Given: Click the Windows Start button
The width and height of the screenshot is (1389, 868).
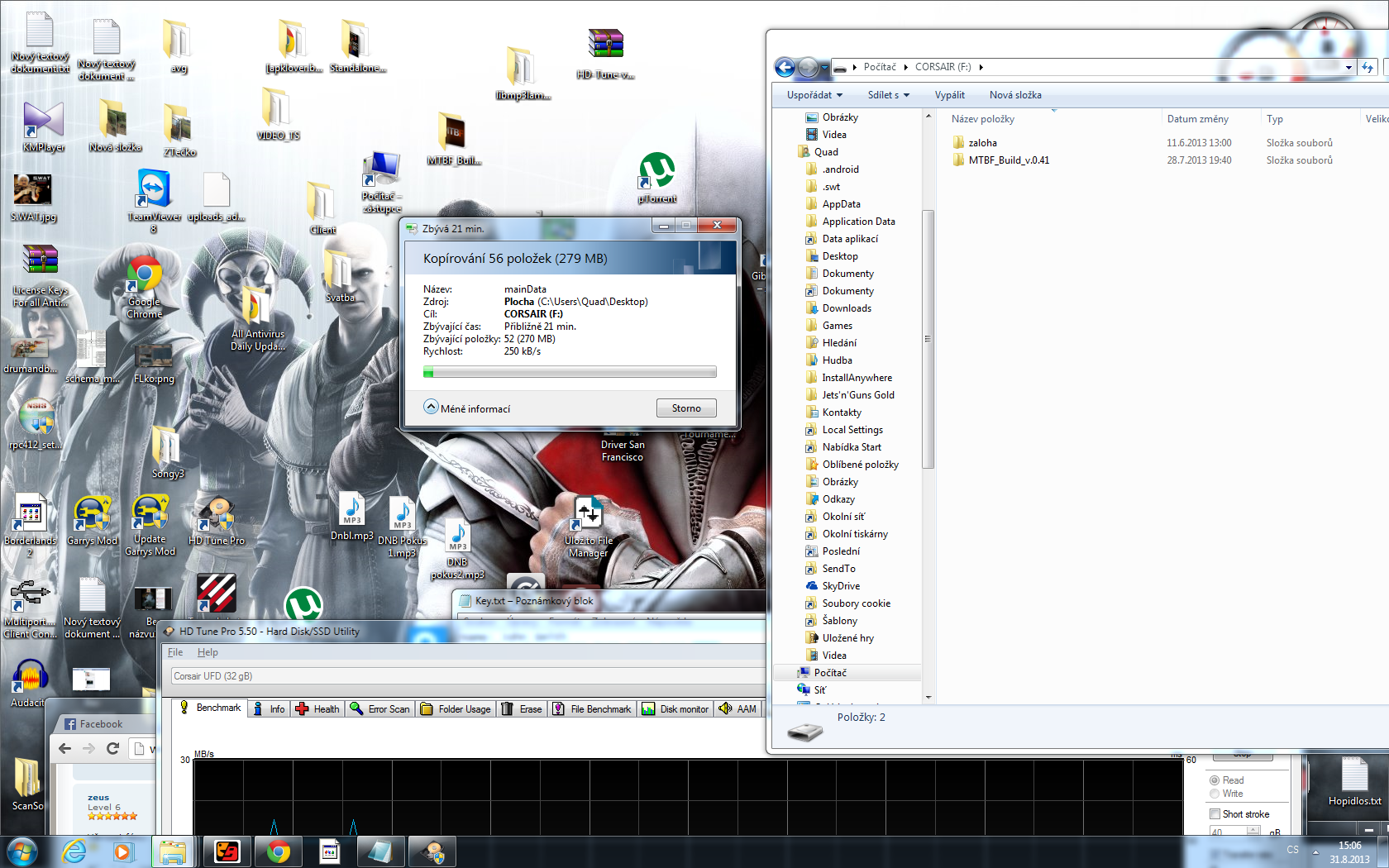Looking at the screenshot, I should tap(21, 851).
